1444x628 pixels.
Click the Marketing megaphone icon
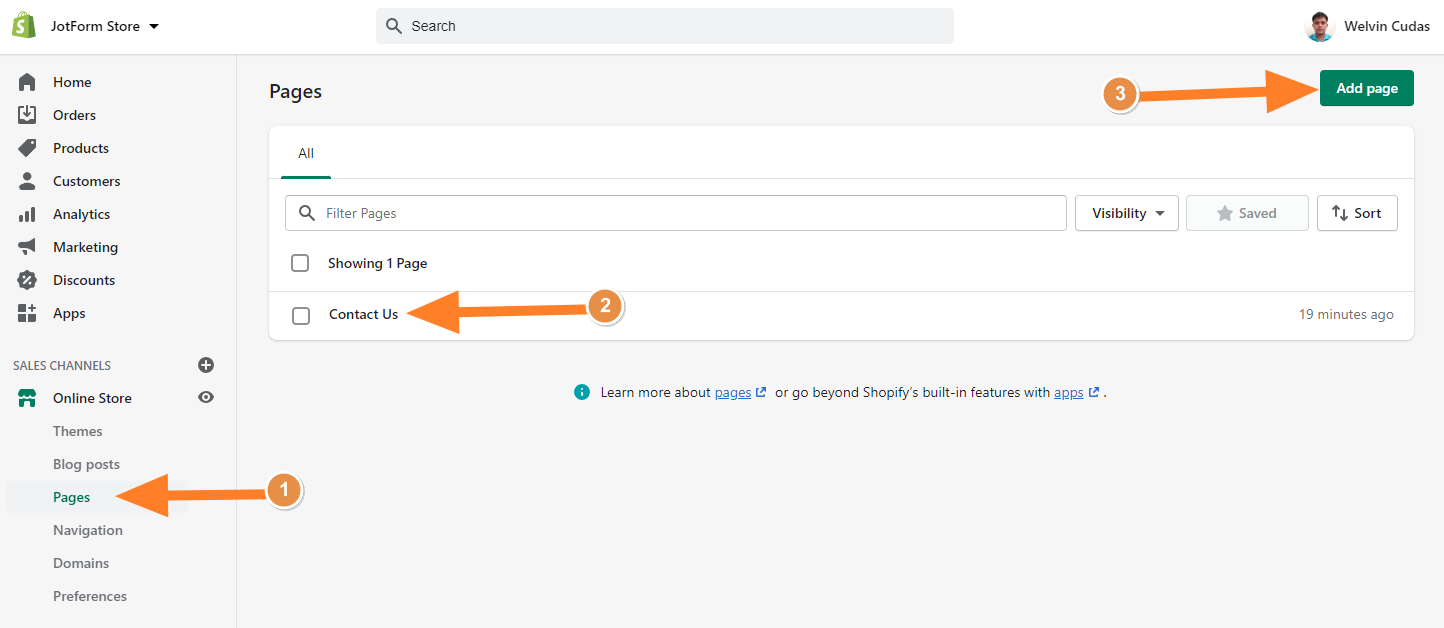(27, 247)
